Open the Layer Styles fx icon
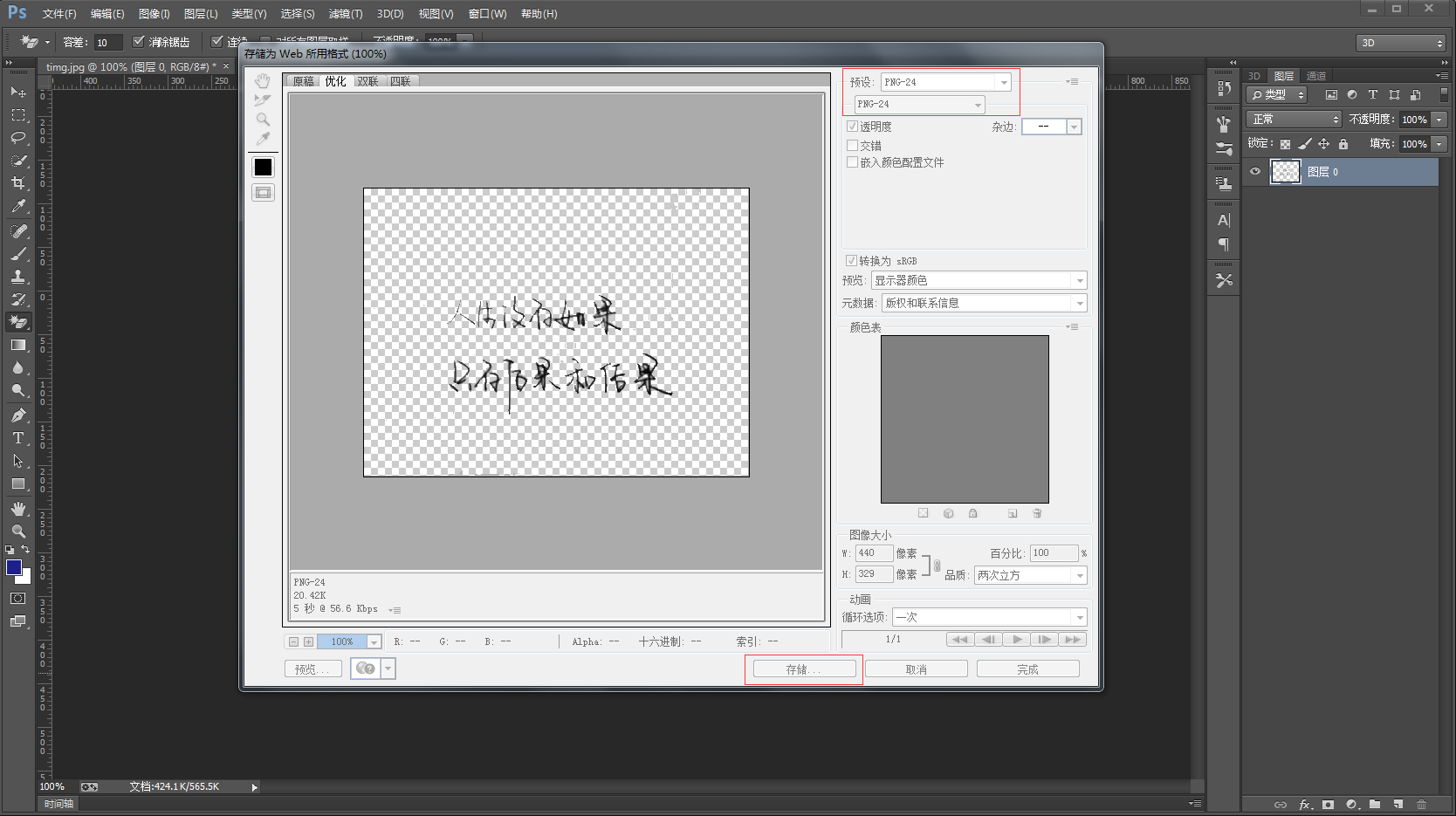This screenshot has height=816, width=1456. pyautogui.click(x=1304, y=805)
